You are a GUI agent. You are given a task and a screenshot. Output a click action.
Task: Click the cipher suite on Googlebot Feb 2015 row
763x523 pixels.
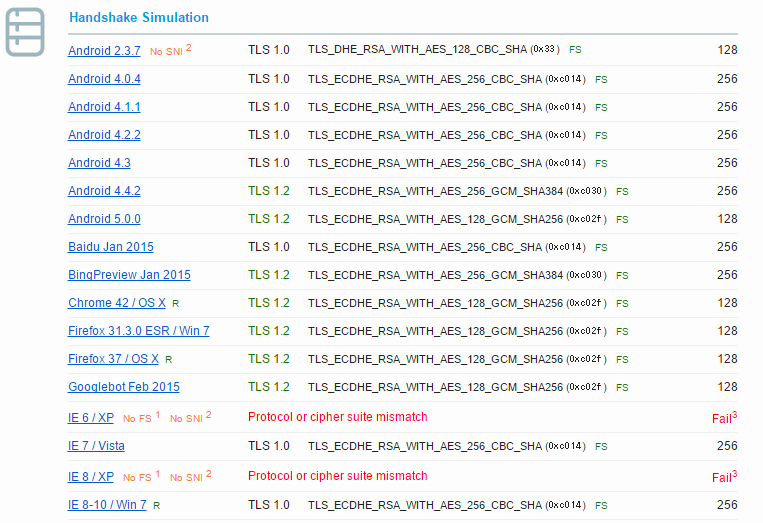tap(457, 387)
